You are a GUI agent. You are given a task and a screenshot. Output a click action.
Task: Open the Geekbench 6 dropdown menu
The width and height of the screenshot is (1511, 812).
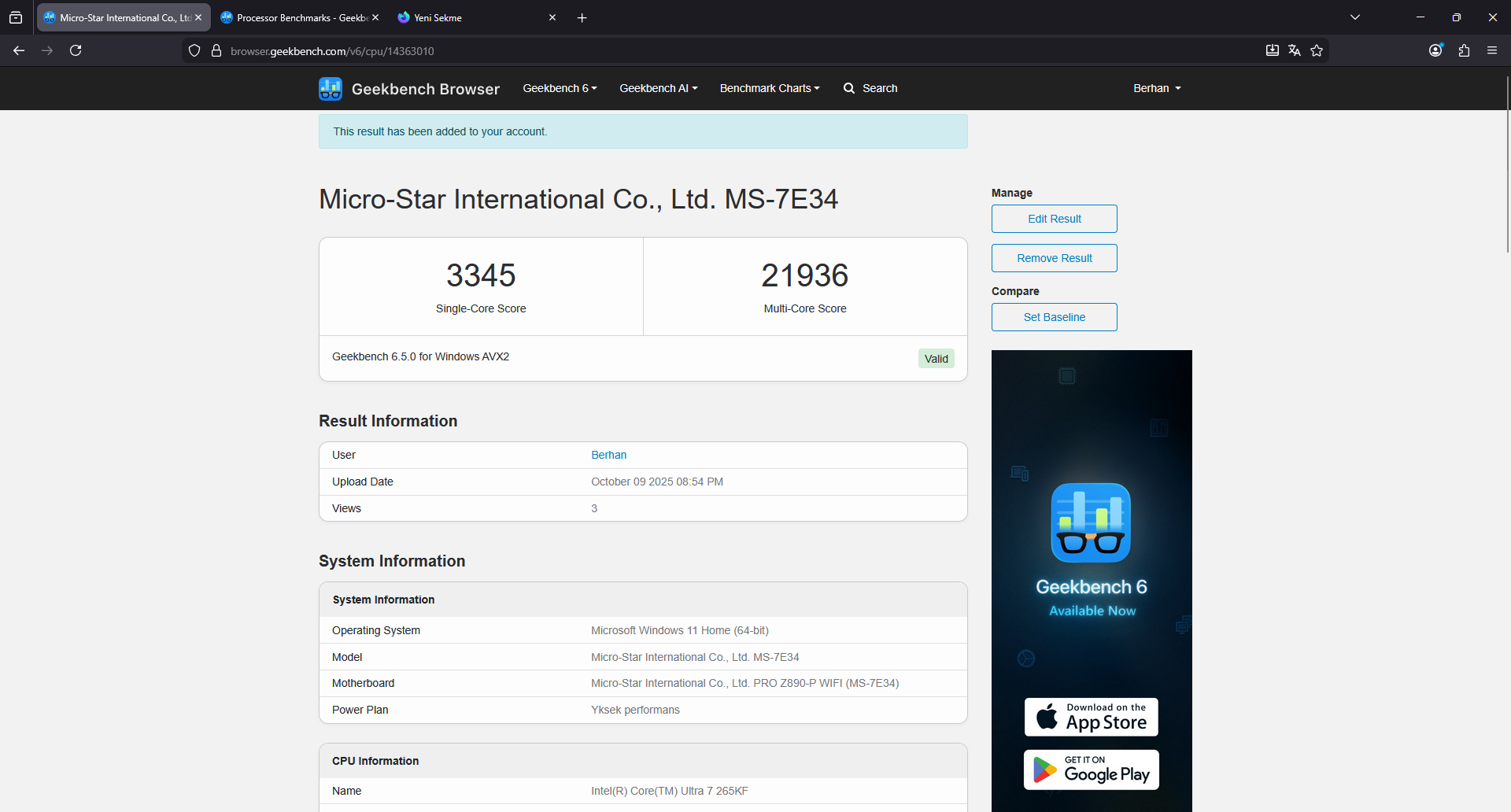560,88
